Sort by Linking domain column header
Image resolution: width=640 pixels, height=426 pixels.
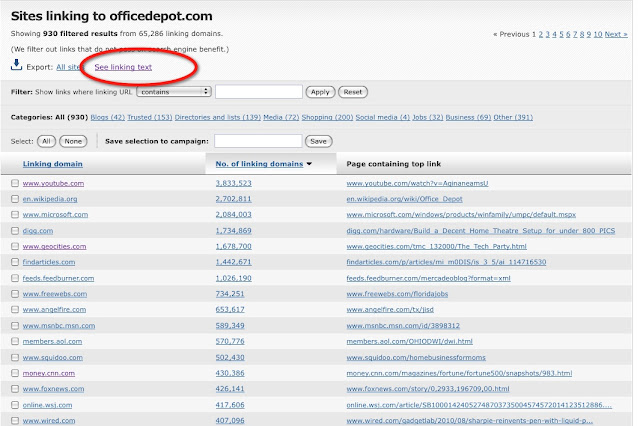[53, 164]
